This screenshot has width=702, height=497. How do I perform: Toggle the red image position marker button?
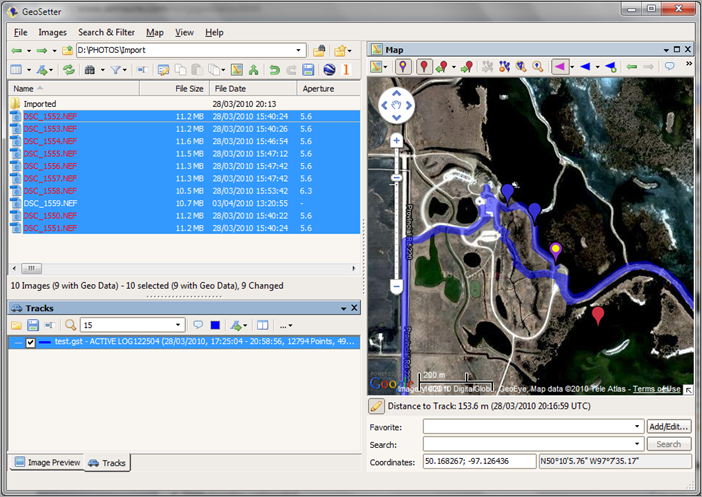(424, 67)
